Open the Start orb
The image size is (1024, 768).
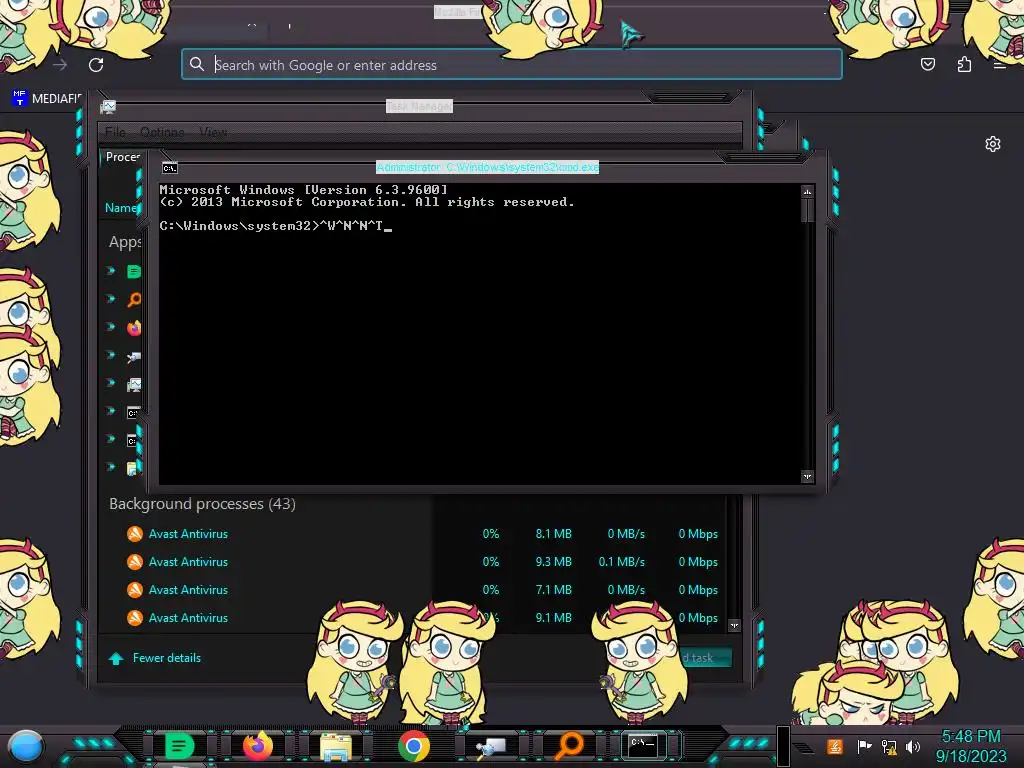(26, 746)
